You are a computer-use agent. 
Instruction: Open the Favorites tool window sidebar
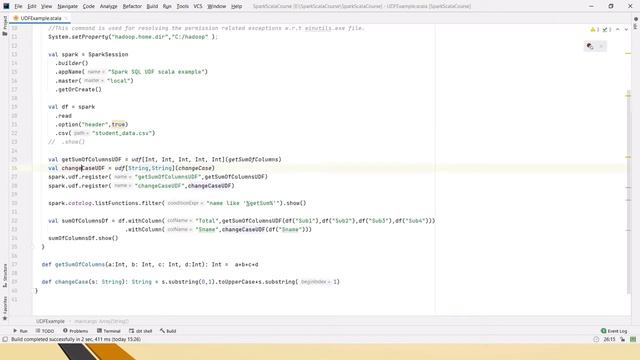tap(5, 309)
